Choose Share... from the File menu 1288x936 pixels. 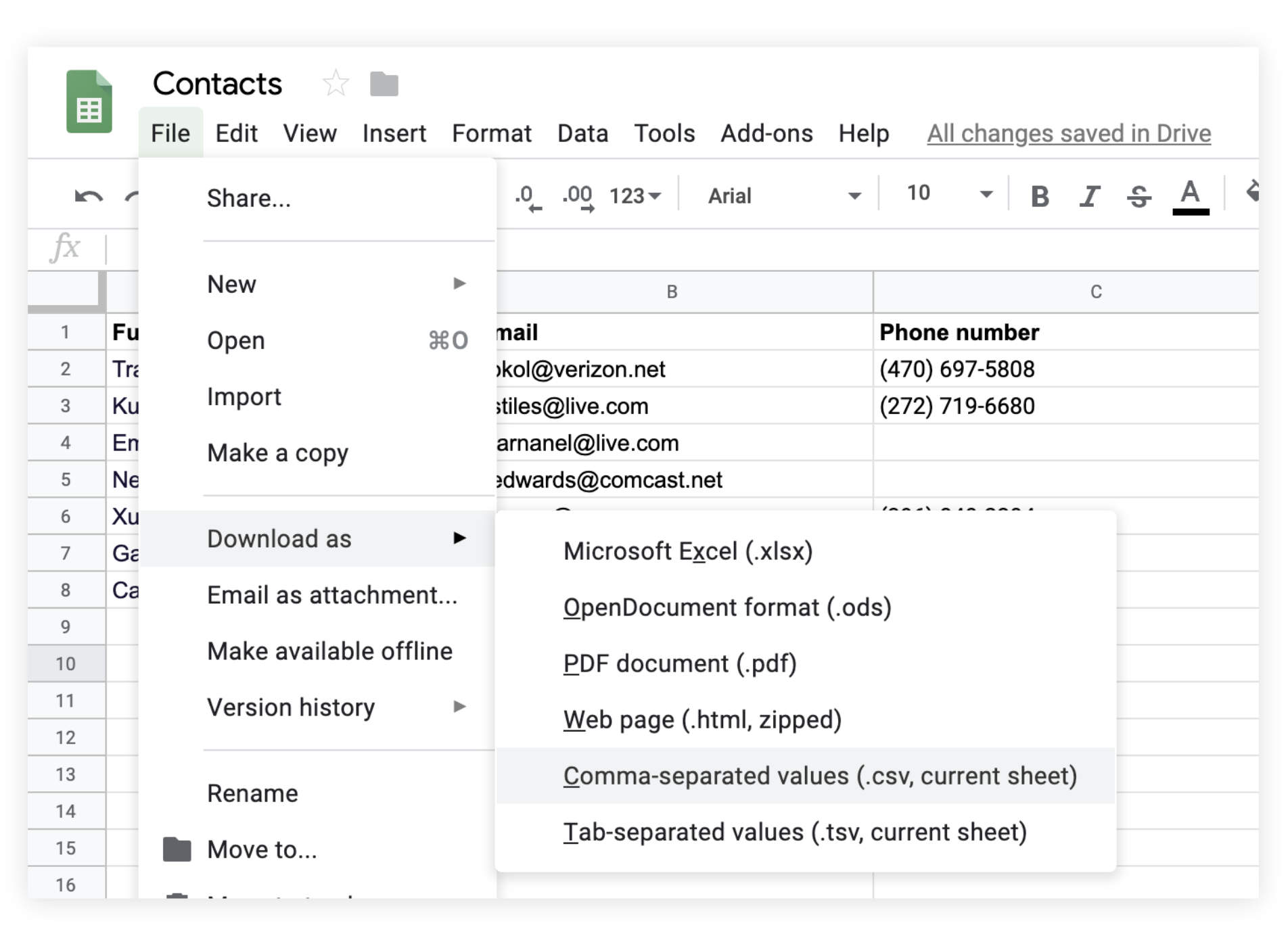(317, 198)
